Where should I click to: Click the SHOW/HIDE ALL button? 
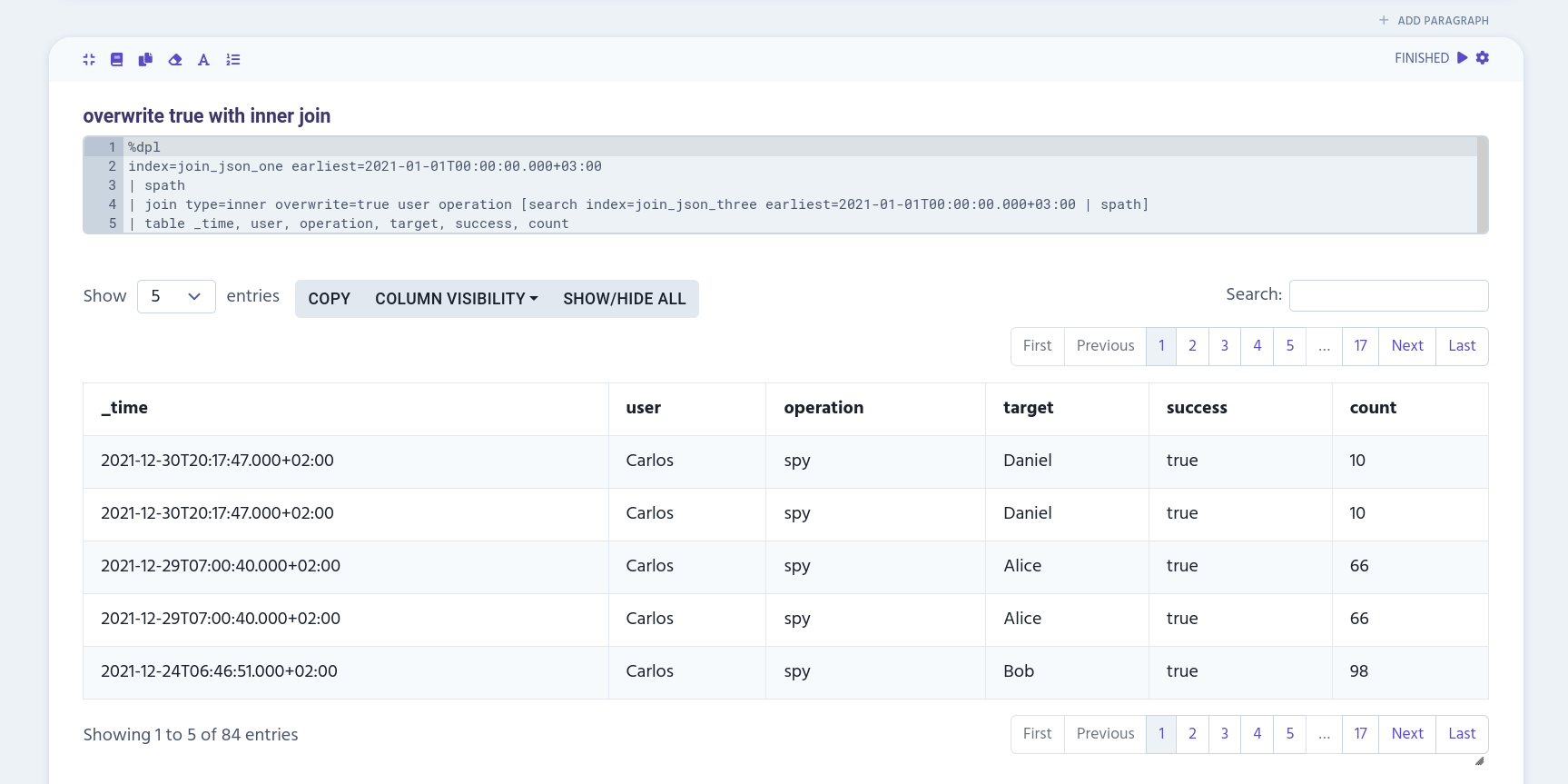625,299
